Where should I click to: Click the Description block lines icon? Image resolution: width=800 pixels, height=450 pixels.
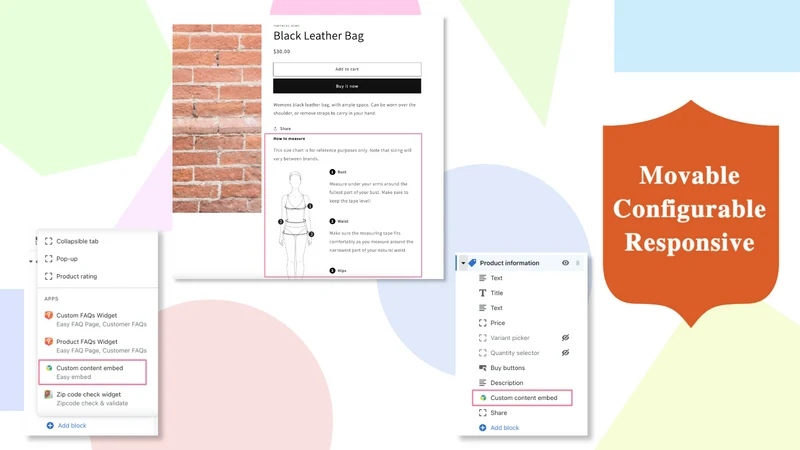click(483, 383)
